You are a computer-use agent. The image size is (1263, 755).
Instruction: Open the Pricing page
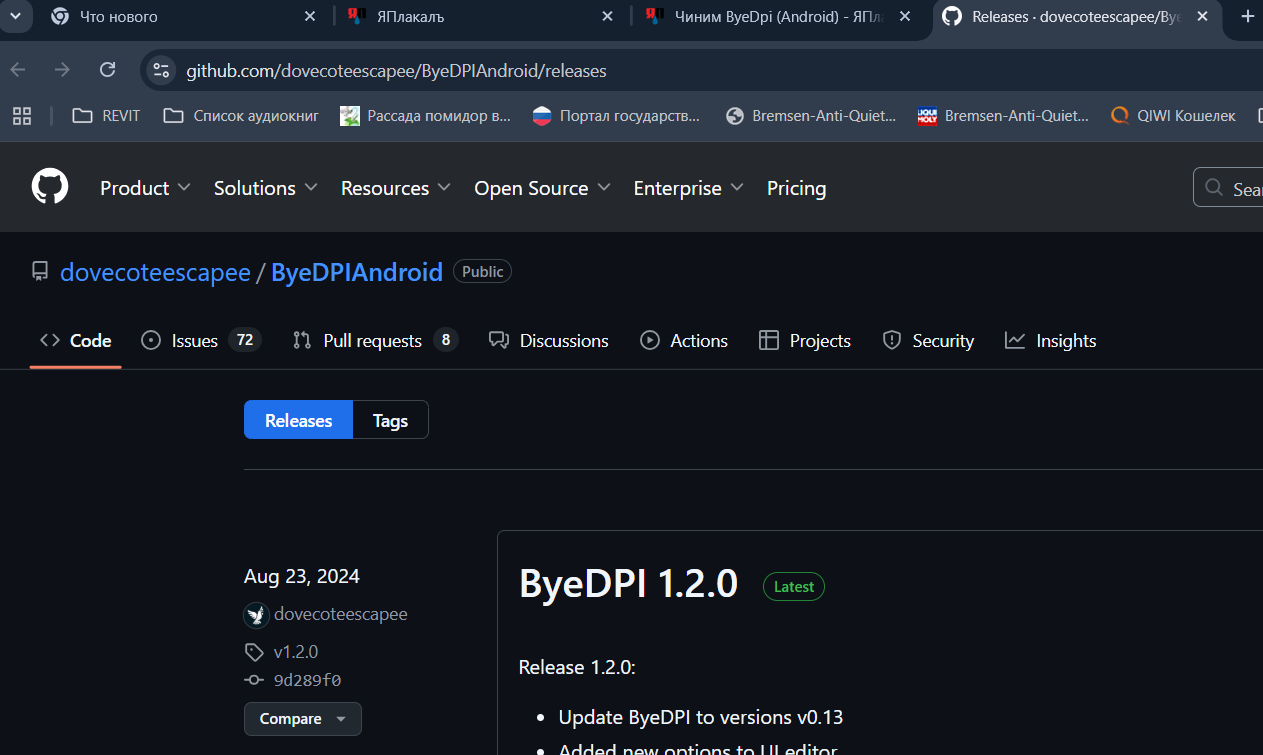796,188
